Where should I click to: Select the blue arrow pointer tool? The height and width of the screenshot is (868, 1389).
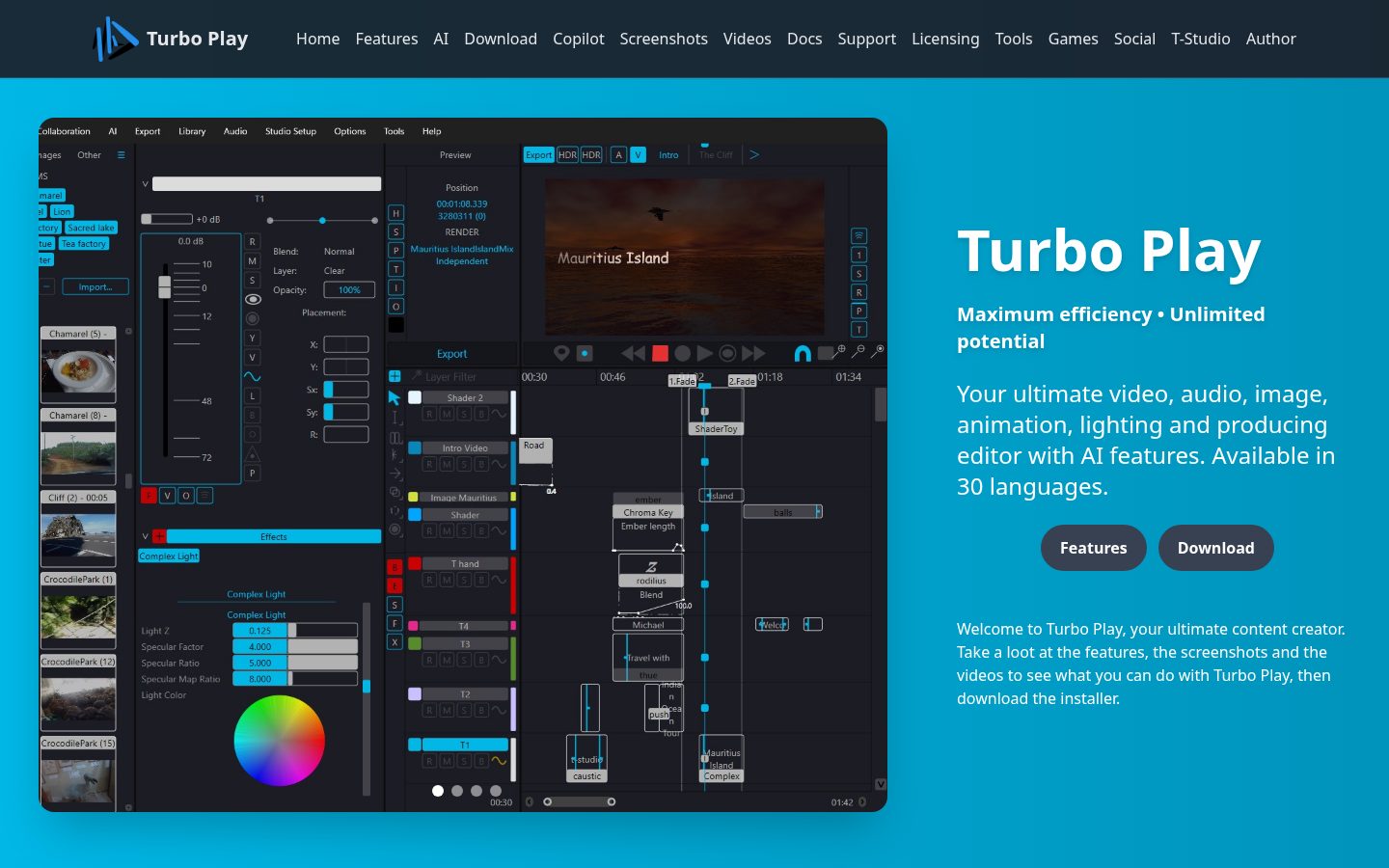click(395, 398)
